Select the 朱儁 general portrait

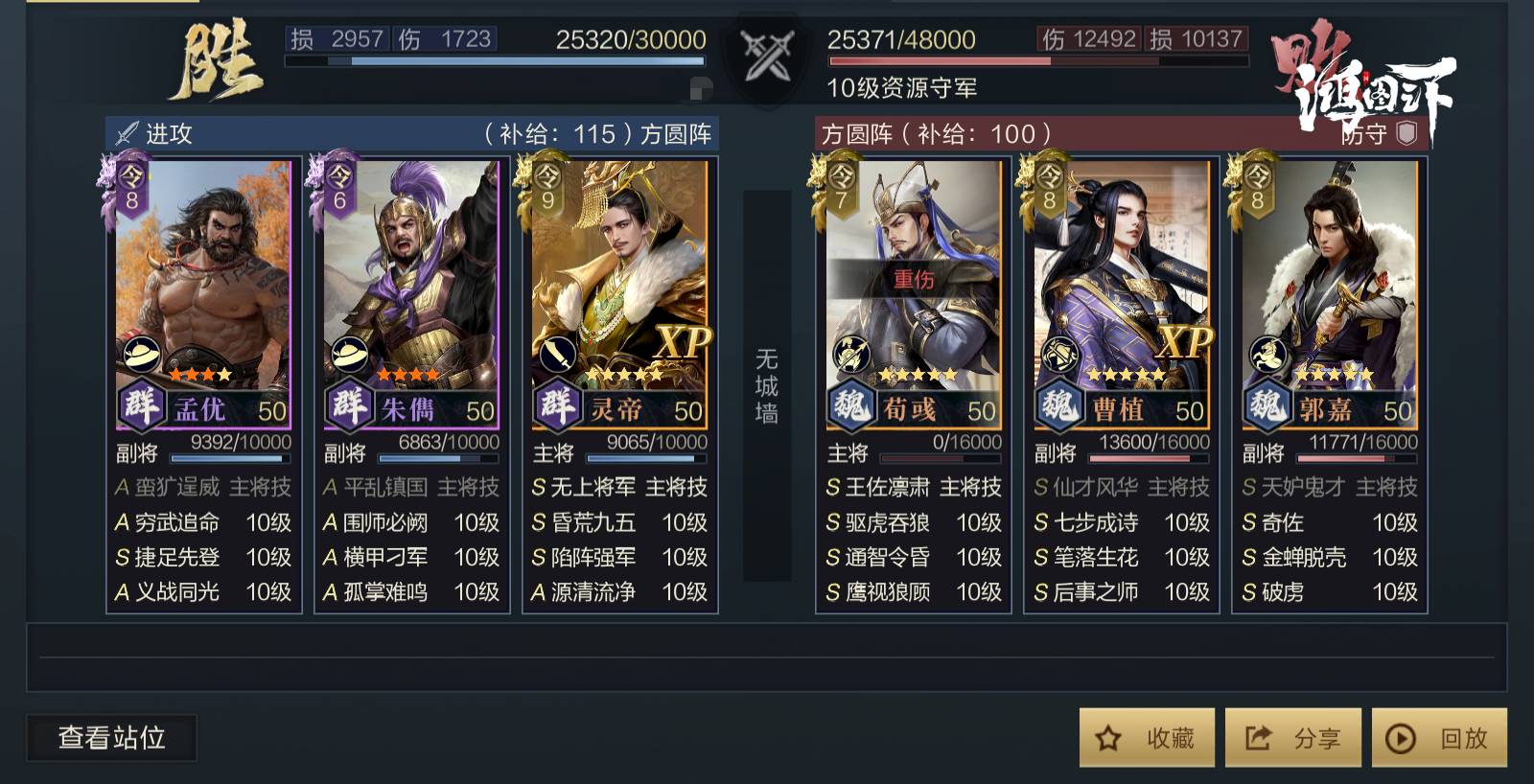[411, 276]
